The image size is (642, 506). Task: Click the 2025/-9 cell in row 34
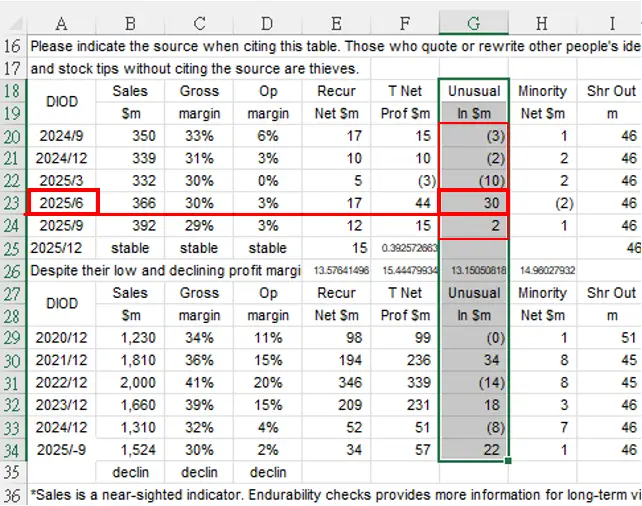point(62,449)
